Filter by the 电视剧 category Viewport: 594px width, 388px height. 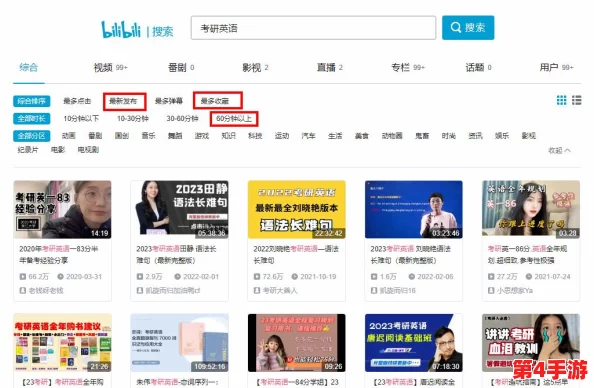[88, 150]
